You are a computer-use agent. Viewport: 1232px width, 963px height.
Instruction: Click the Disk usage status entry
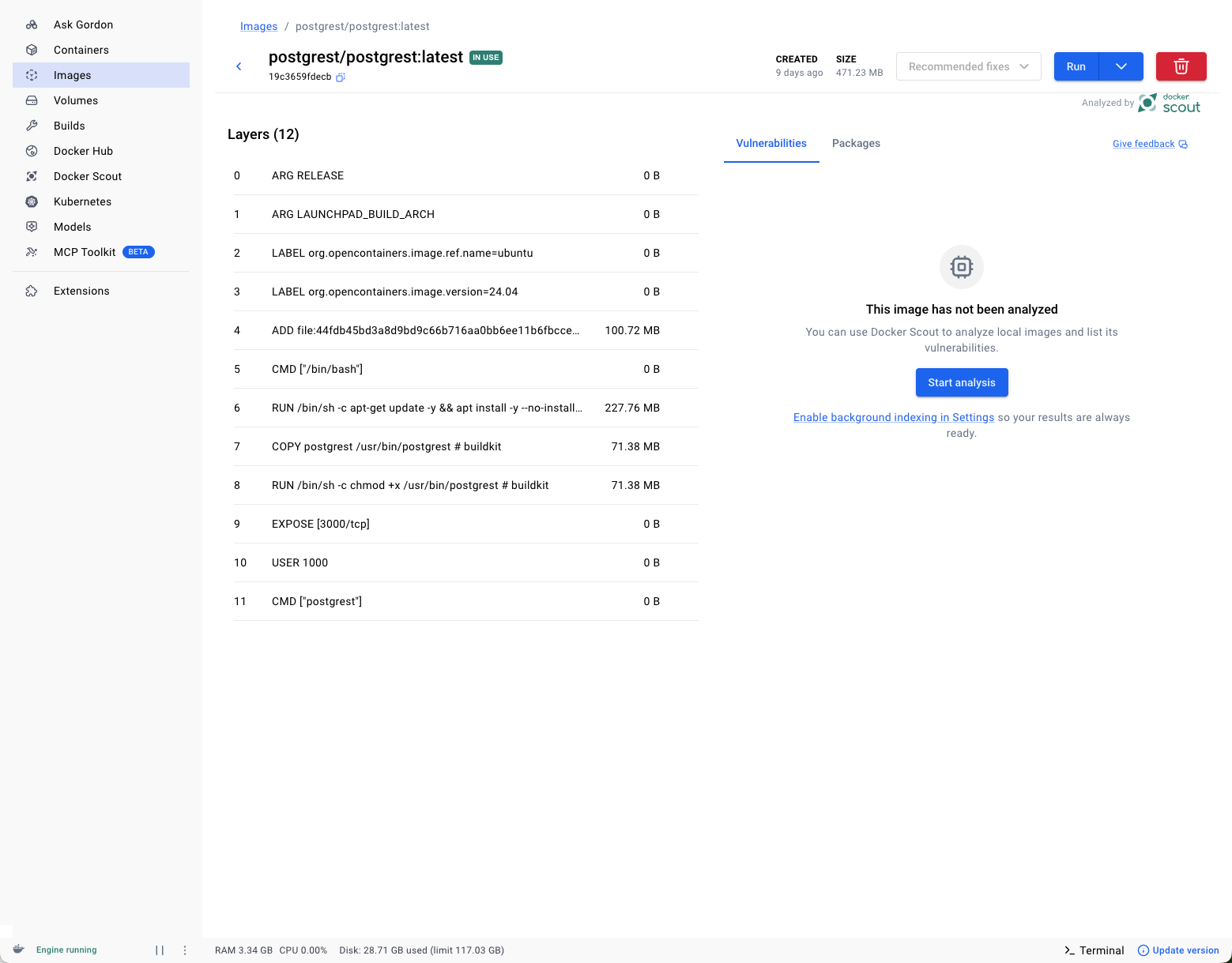coord(422,950)
